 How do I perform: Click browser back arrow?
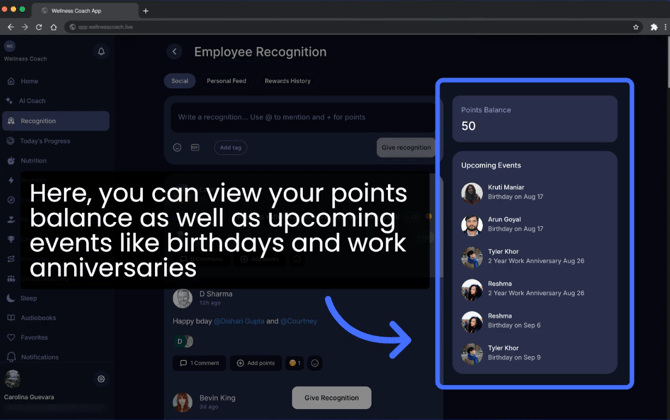(11, 27)
